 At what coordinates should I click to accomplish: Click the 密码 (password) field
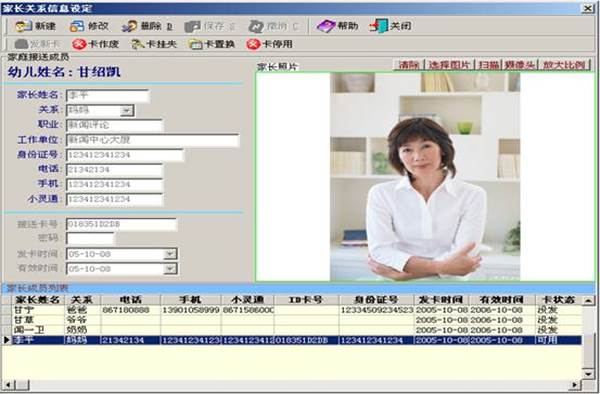click(x=90, y=239)
